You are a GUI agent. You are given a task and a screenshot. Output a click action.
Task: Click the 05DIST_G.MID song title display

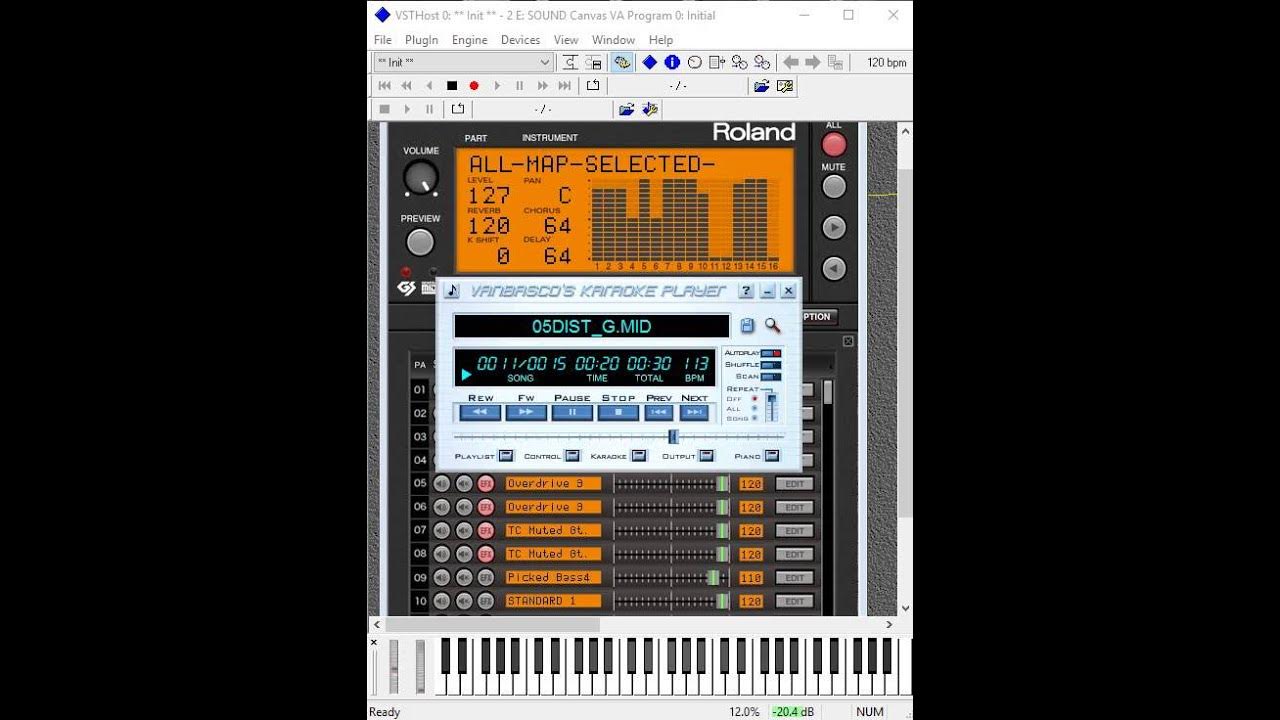pos(591,326)
